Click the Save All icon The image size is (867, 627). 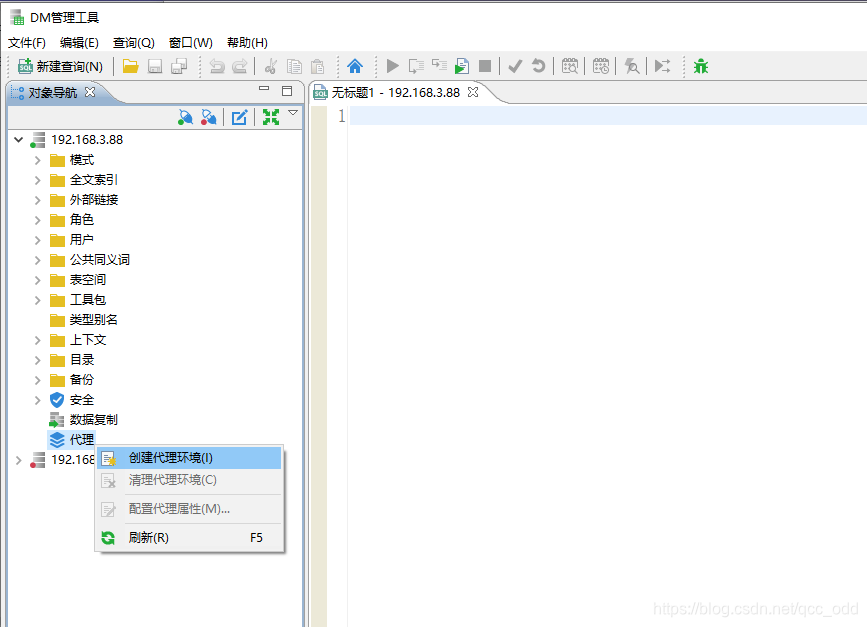click(179, 67)
